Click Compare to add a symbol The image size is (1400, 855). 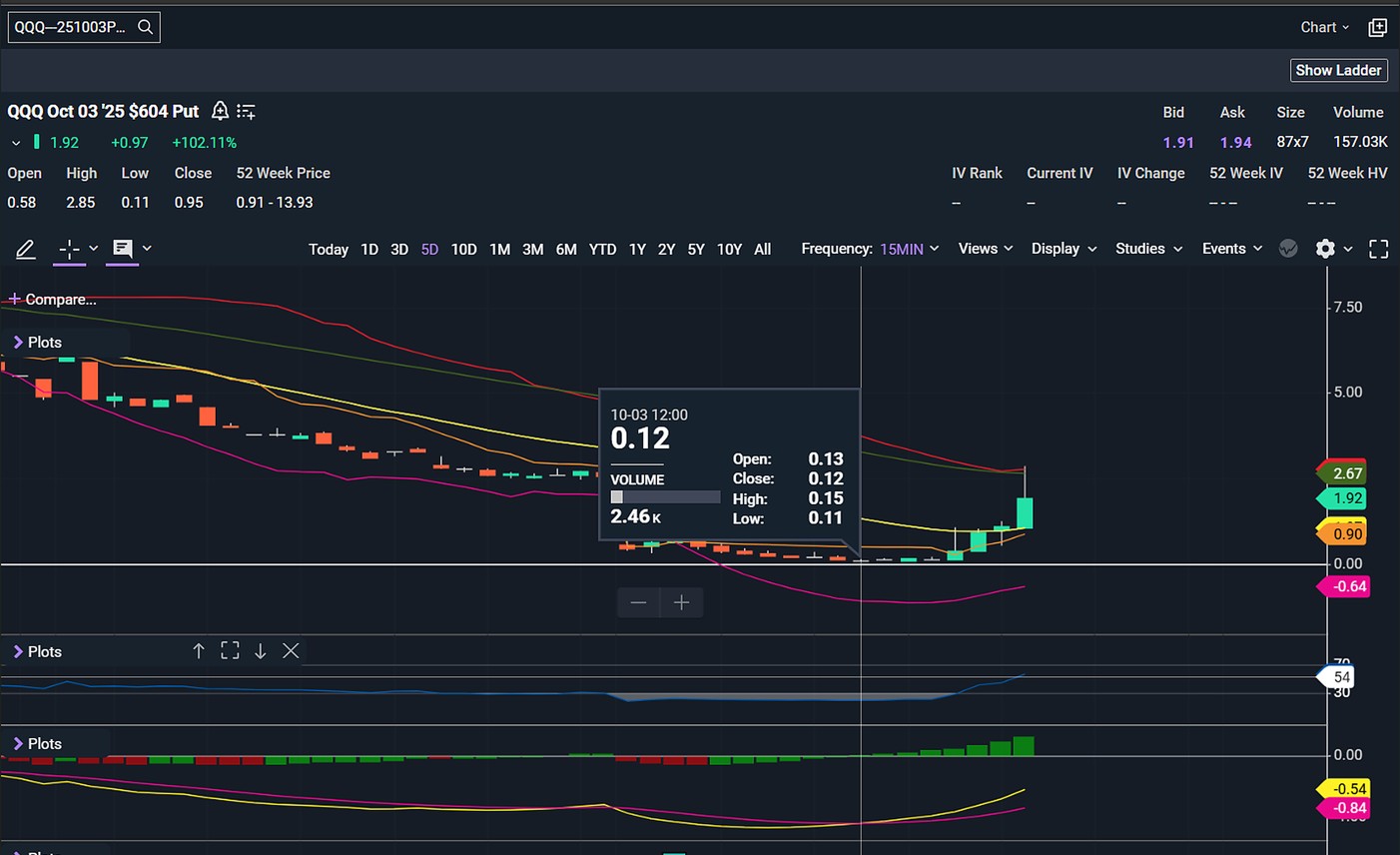coord(52,300)
